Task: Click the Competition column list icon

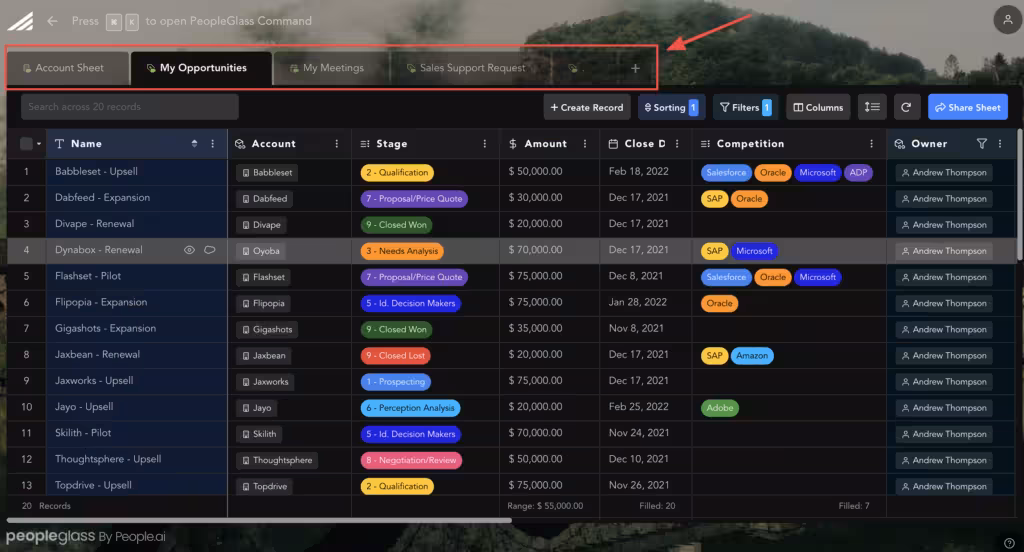Action: click(705, 144)
